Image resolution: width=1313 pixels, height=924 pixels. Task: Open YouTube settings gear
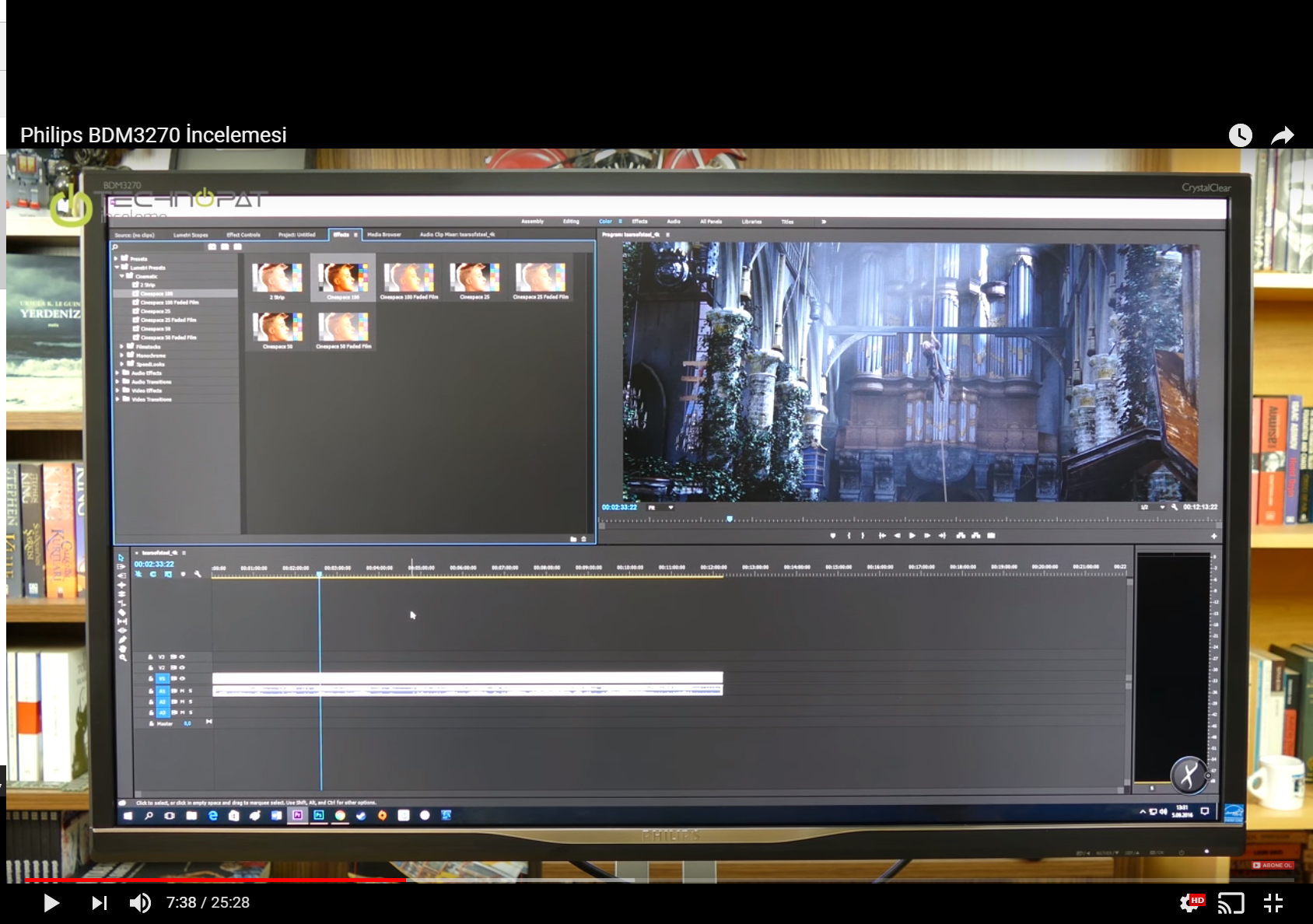click(1191, 903)
